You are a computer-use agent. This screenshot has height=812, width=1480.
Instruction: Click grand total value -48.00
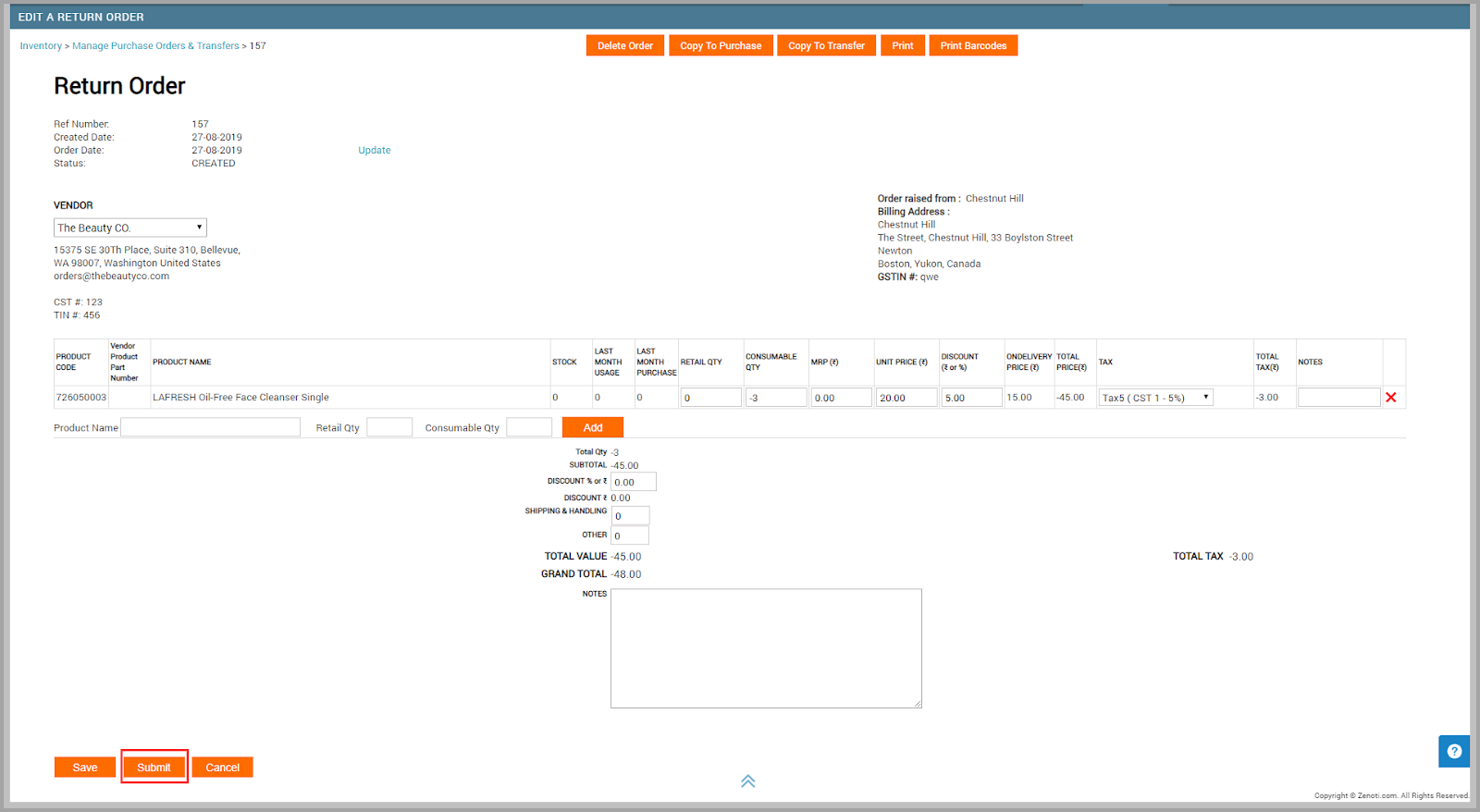(626, 574)
